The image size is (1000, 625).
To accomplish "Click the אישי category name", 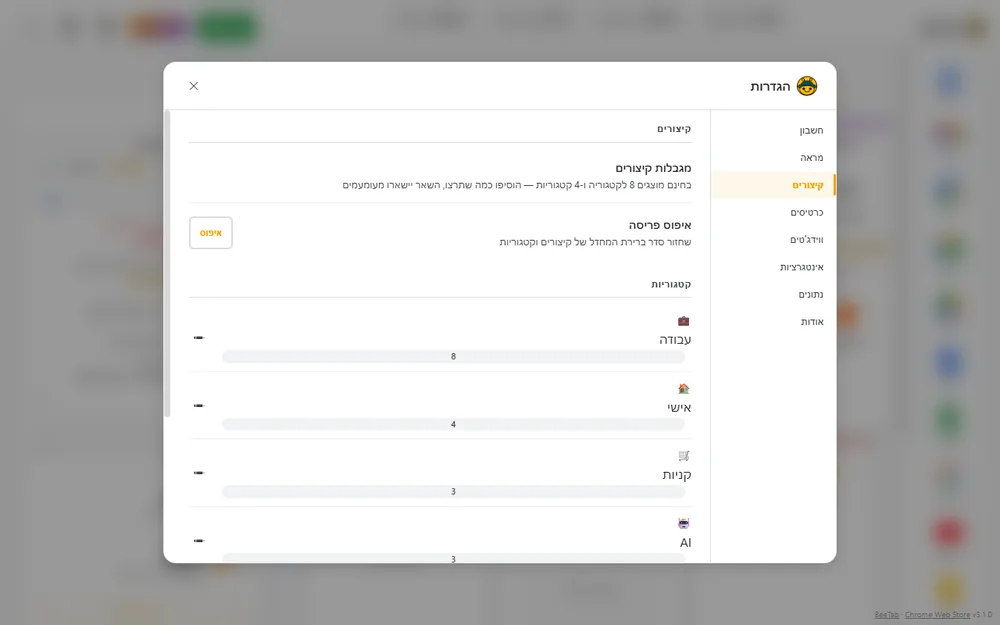I will point(679,408).
